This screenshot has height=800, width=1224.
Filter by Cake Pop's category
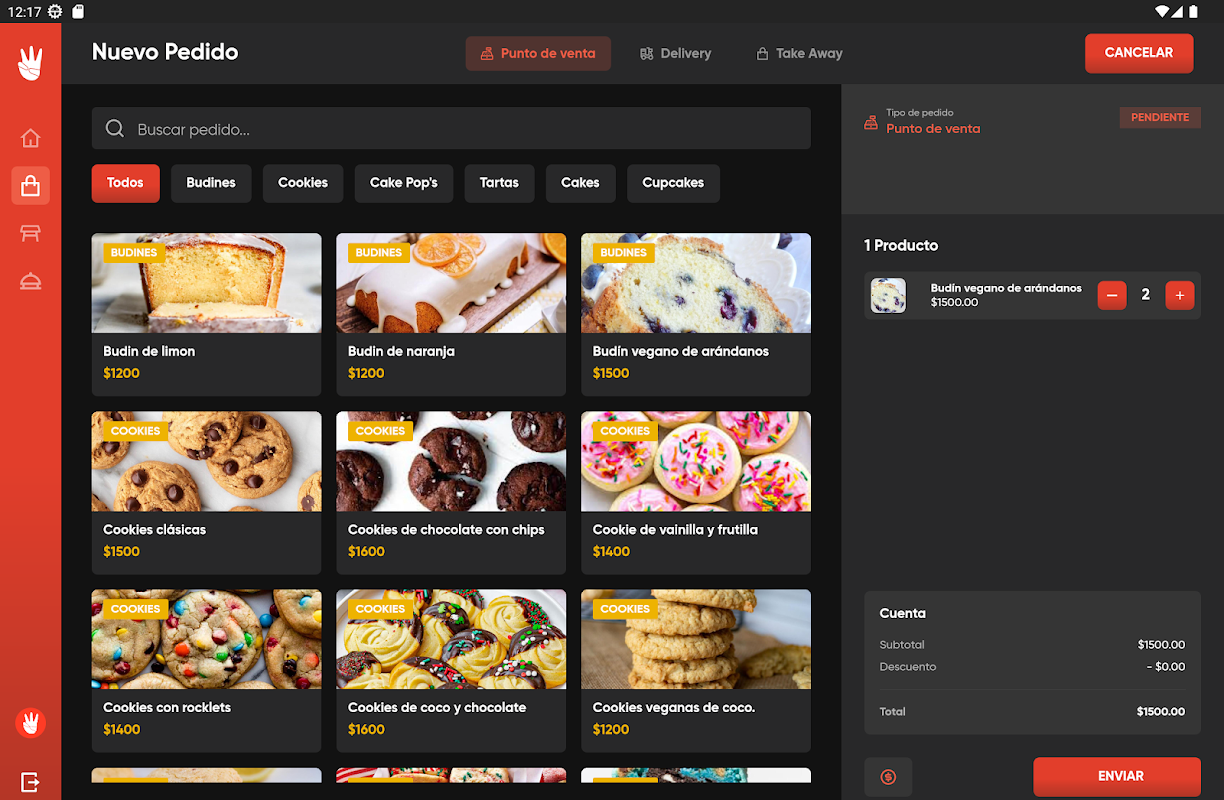(404, 183)
